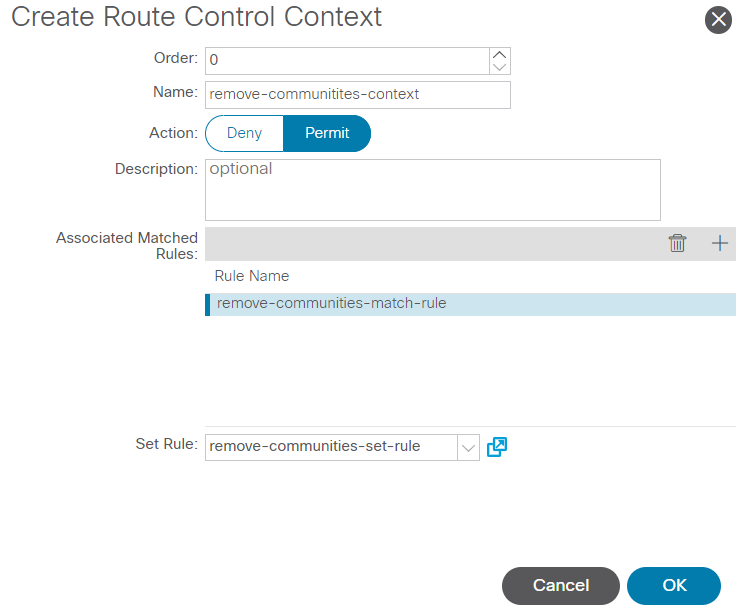Increase the Order value with up arrow
This screenshot has height=614, width=742.
pos(500,54)
